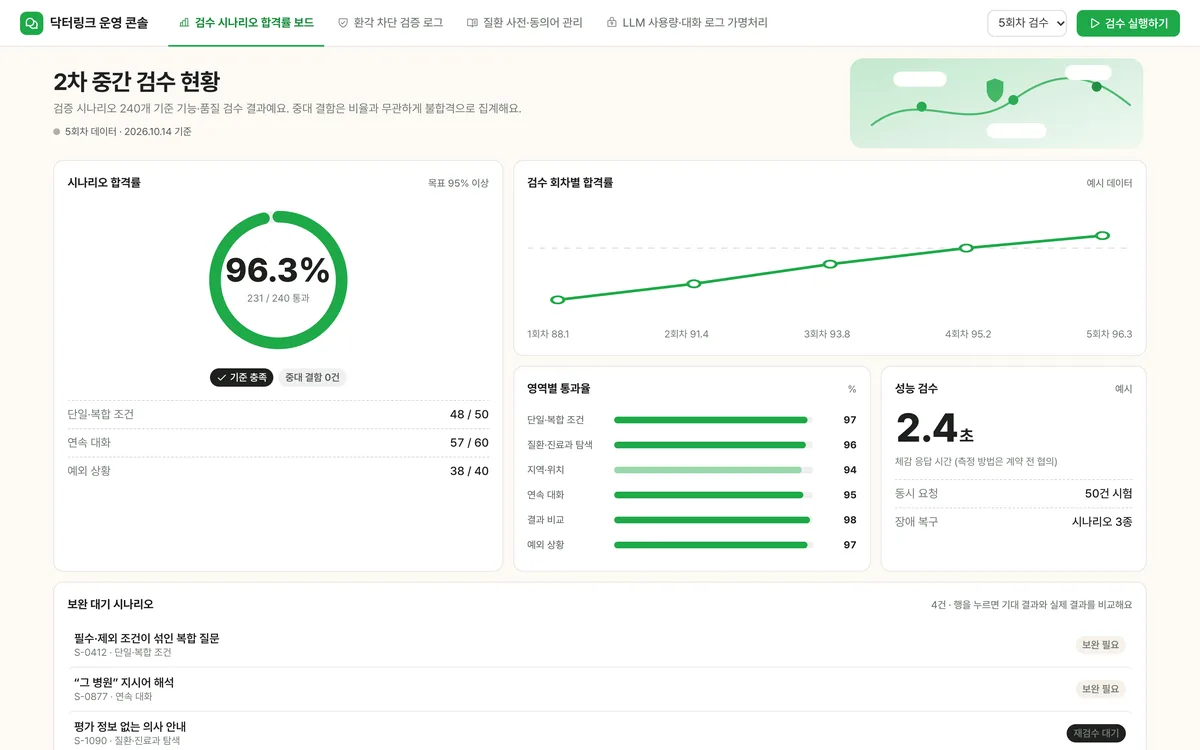The image size is (1200, 750).
Task: Click the shield icon in the hero illustration
Action: tap(994, 91)
